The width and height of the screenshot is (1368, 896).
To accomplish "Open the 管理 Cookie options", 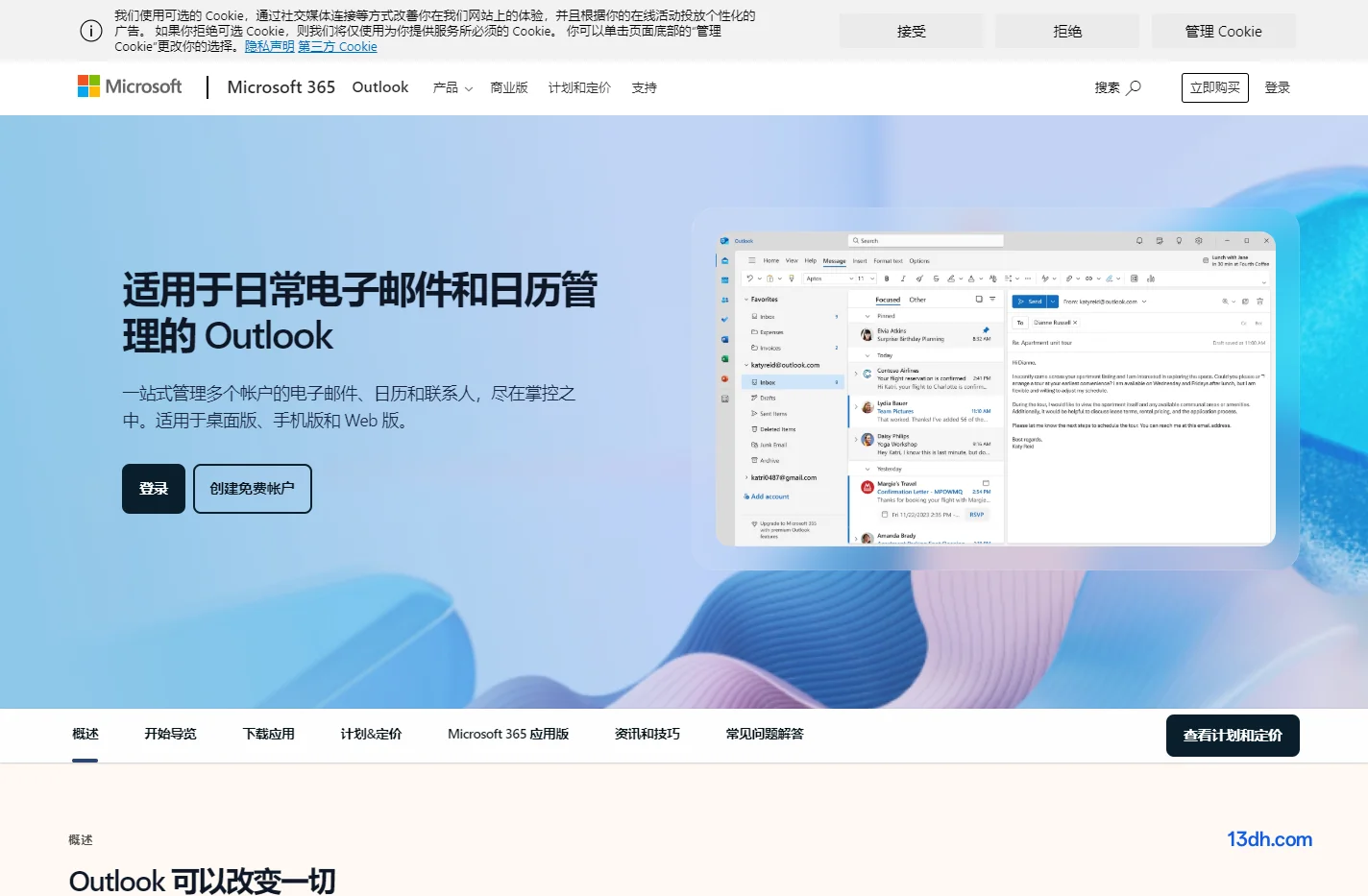I will (x=1224, y=31).
